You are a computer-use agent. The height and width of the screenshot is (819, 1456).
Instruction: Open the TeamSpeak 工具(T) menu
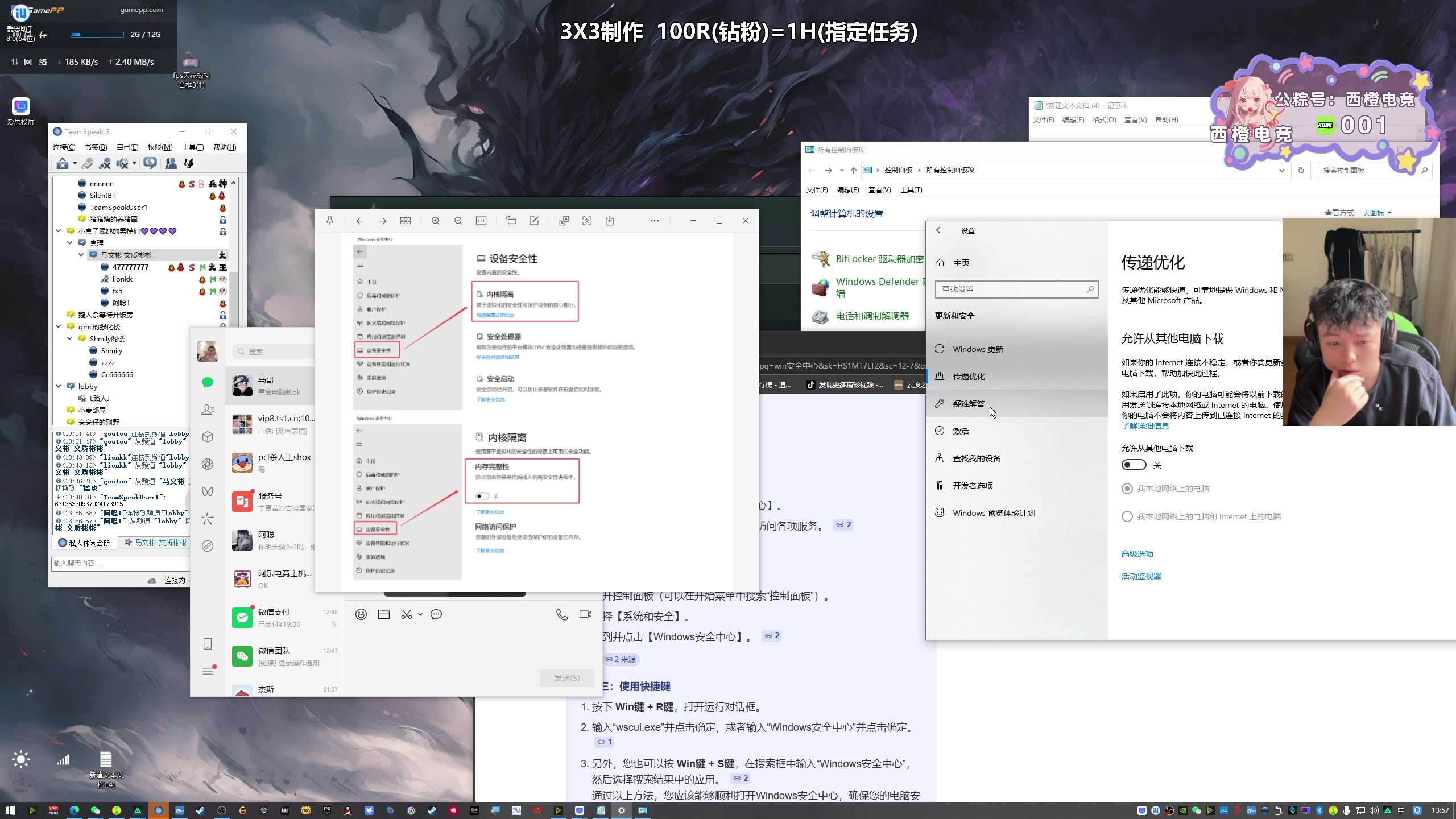coord(193,147)
